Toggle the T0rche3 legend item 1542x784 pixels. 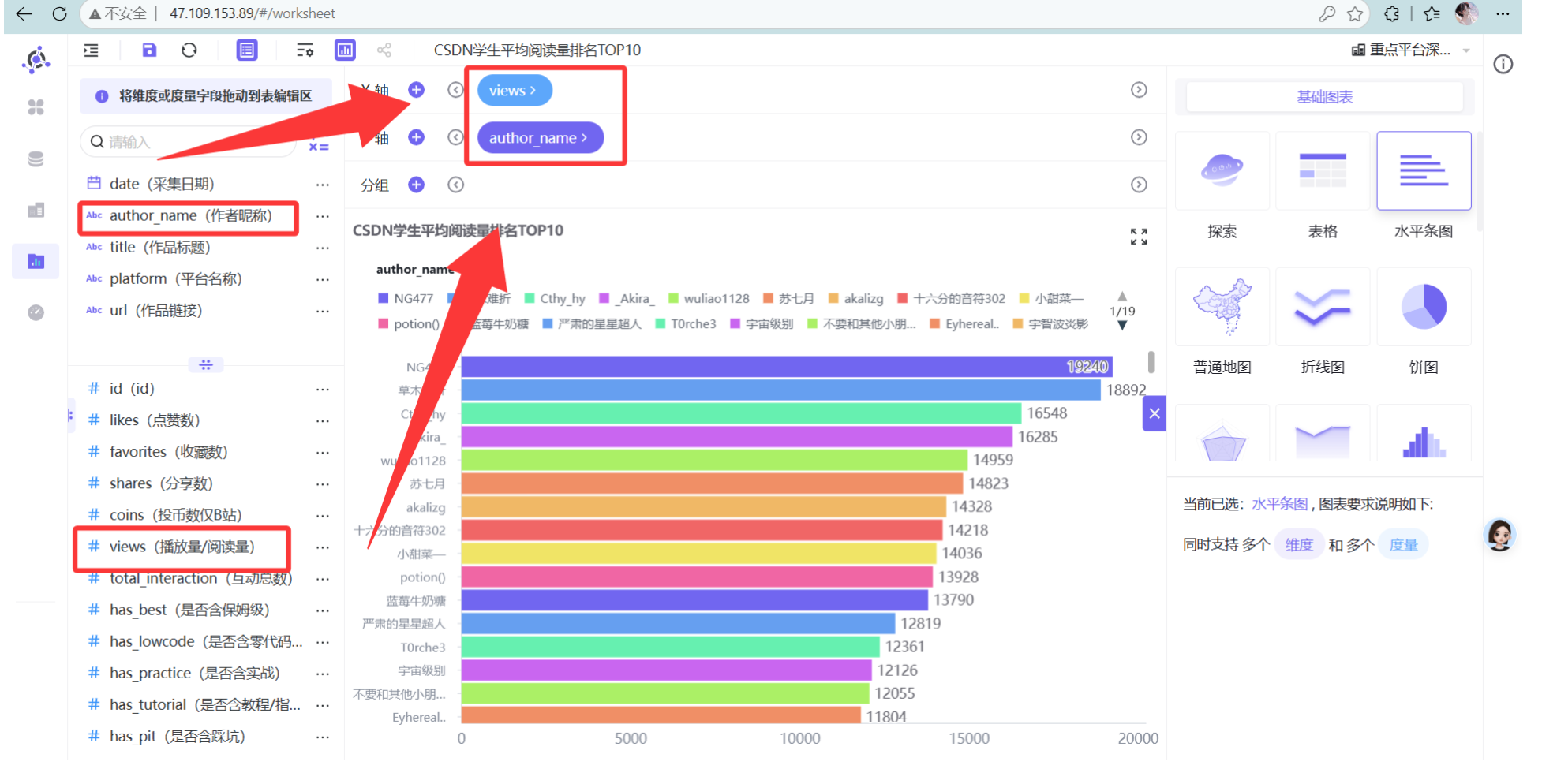(x=686, y=324)
